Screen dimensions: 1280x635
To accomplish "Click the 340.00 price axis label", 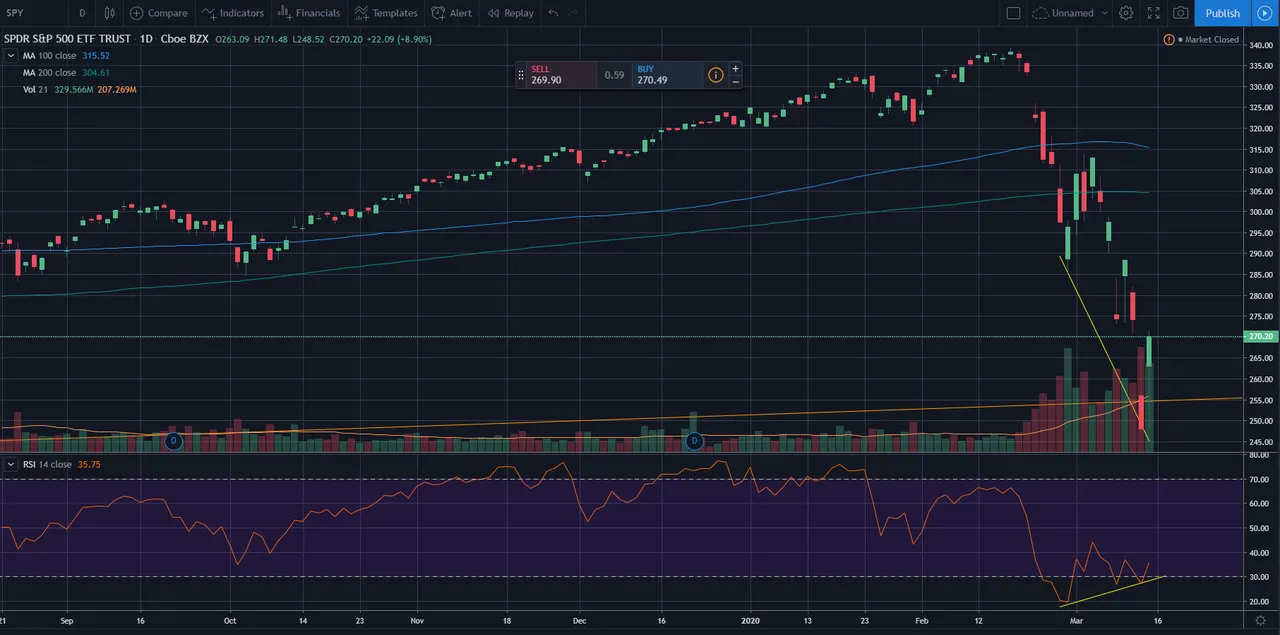I will pos(1260,45).
